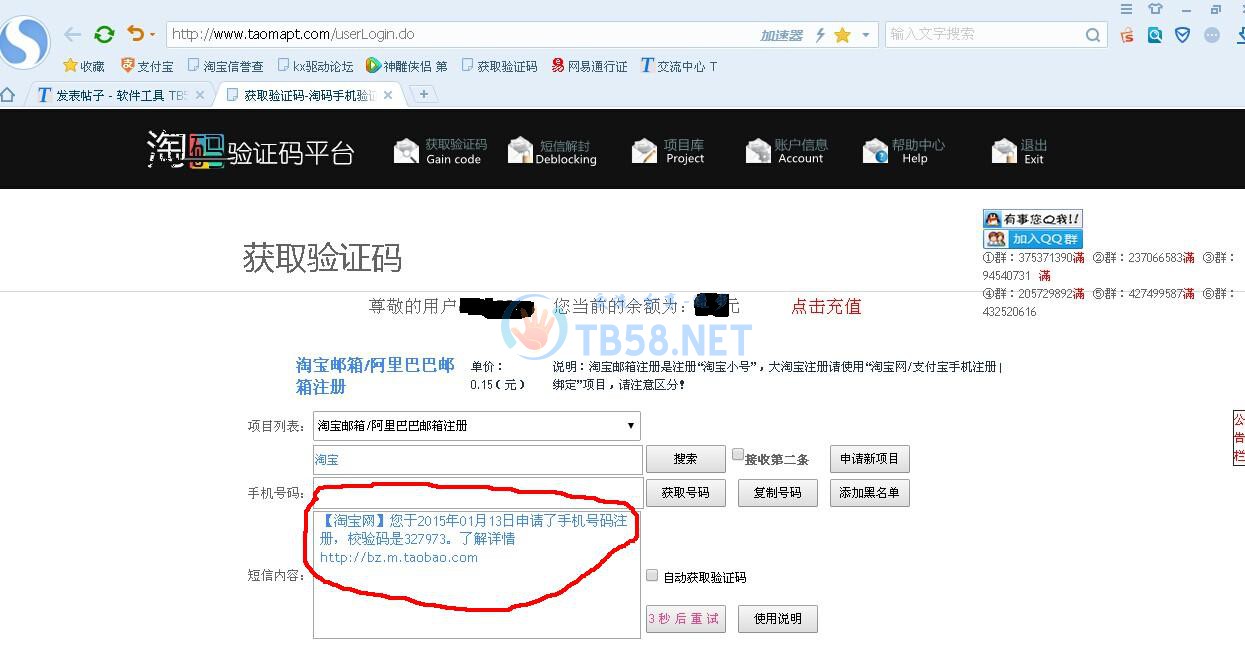Open the dropdown beside the undo arrow
1245x654 pixels.
point(152,35)
